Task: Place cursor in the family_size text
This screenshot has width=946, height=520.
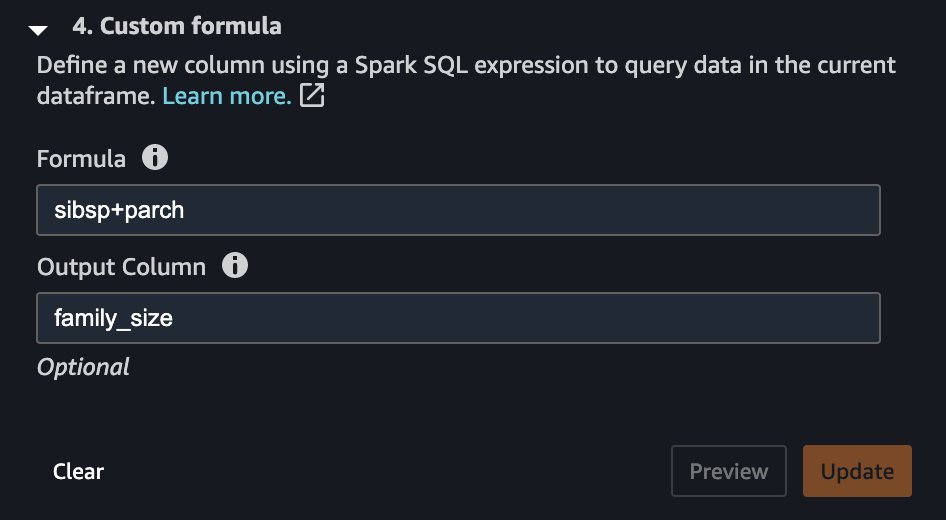Action: pos(113,318)
